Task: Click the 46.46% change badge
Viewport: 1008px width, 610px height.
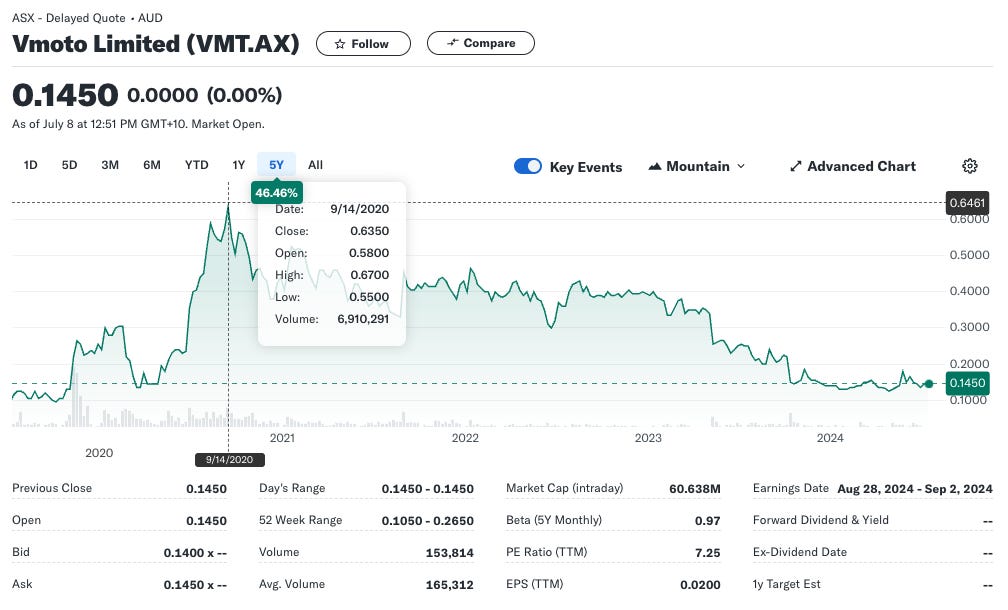Action: click(276, 193)
